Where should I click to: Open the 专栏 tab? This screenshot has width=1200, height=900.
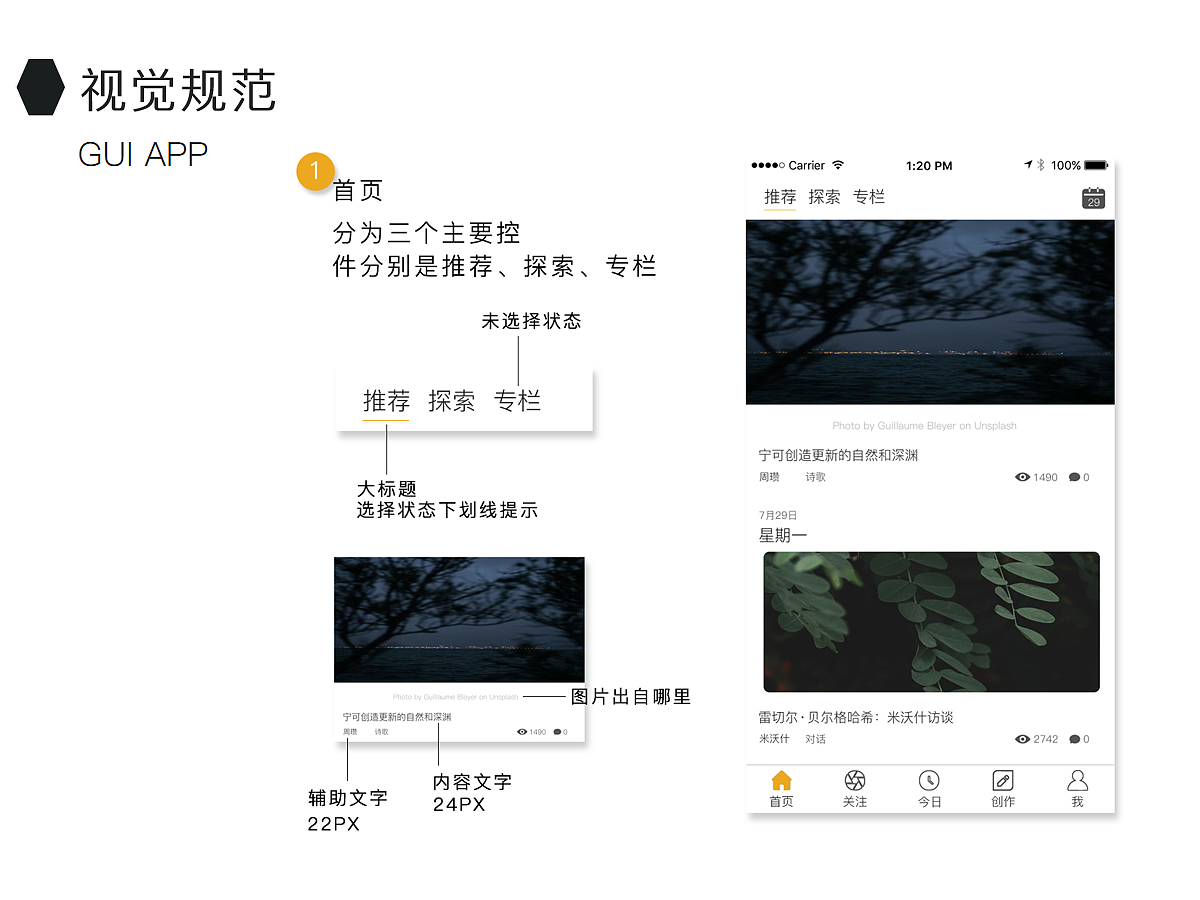tap(869, 196)
